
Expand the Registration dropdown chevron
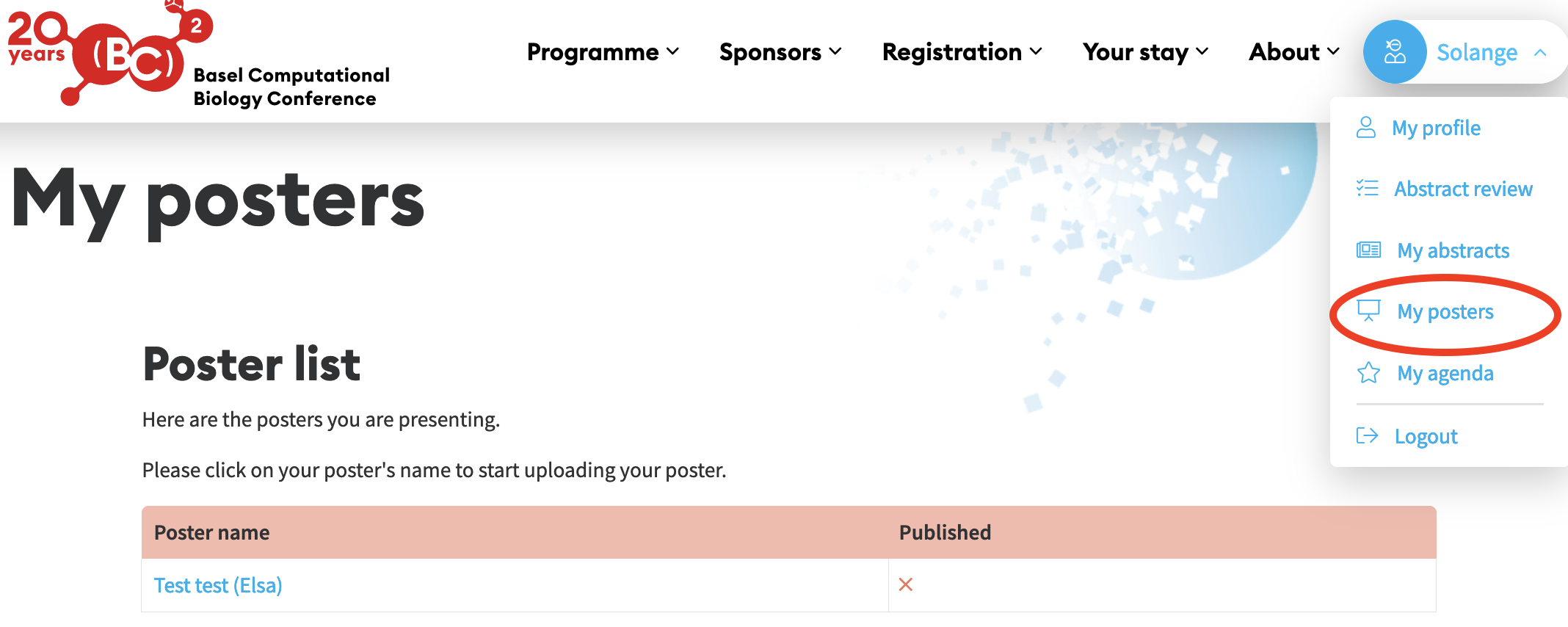click(x=1036, y=52)
